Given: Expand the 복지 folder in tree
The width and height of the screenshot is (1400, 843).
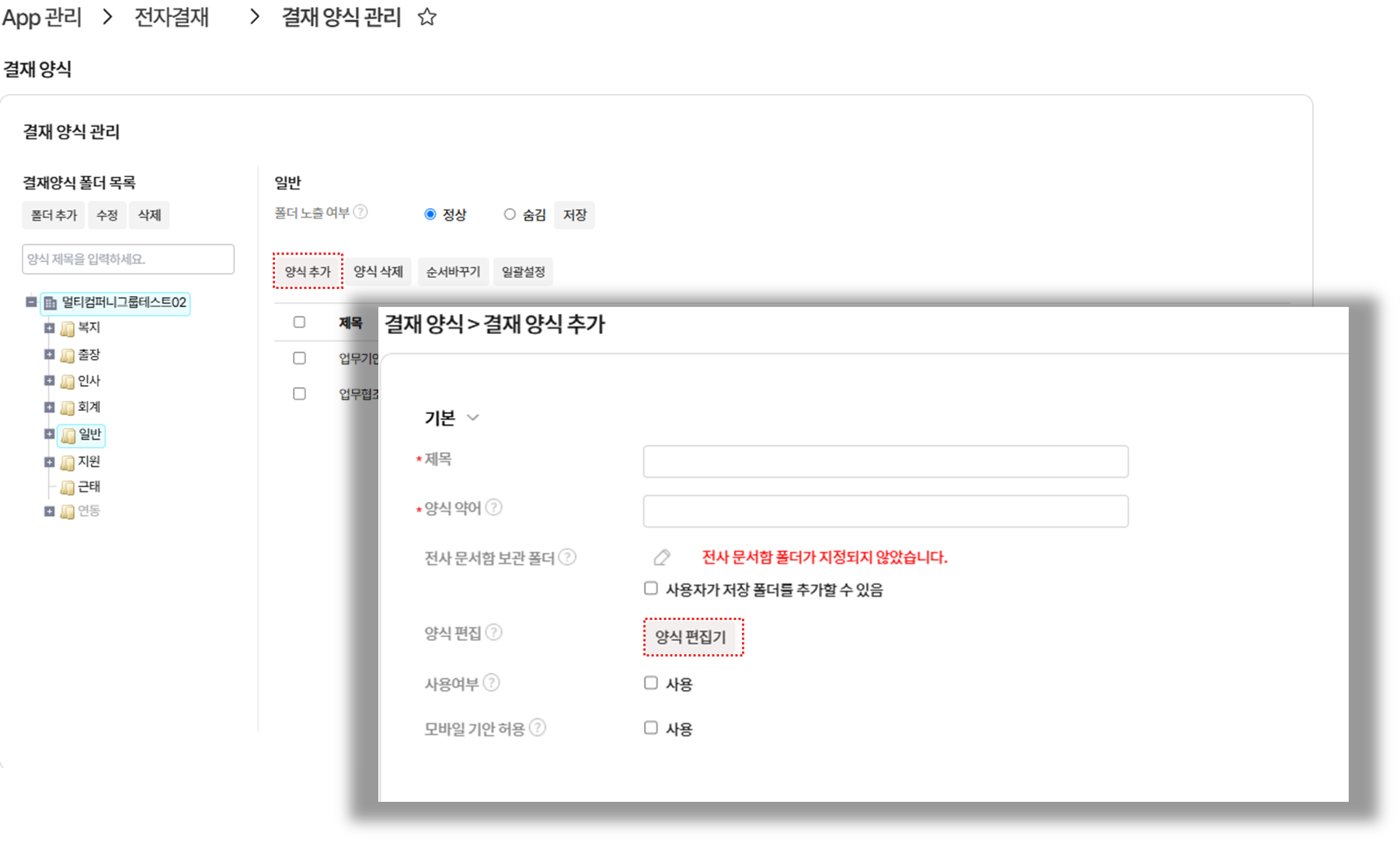Looking at the screenshot, I should (x=50, y=328).
